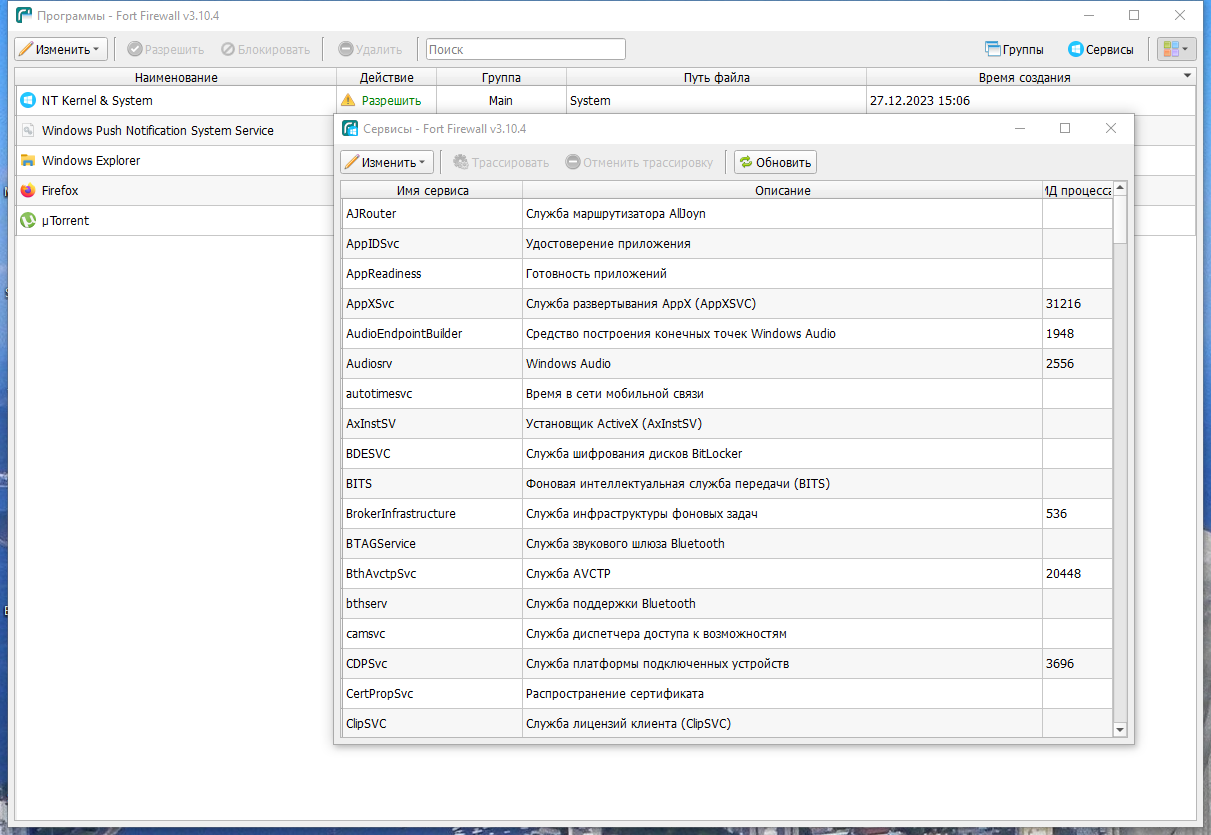The width and height of the screenshot is (1211, 835).
Task: Sort by the Описание column header
Action: click(x=782, y=190)
